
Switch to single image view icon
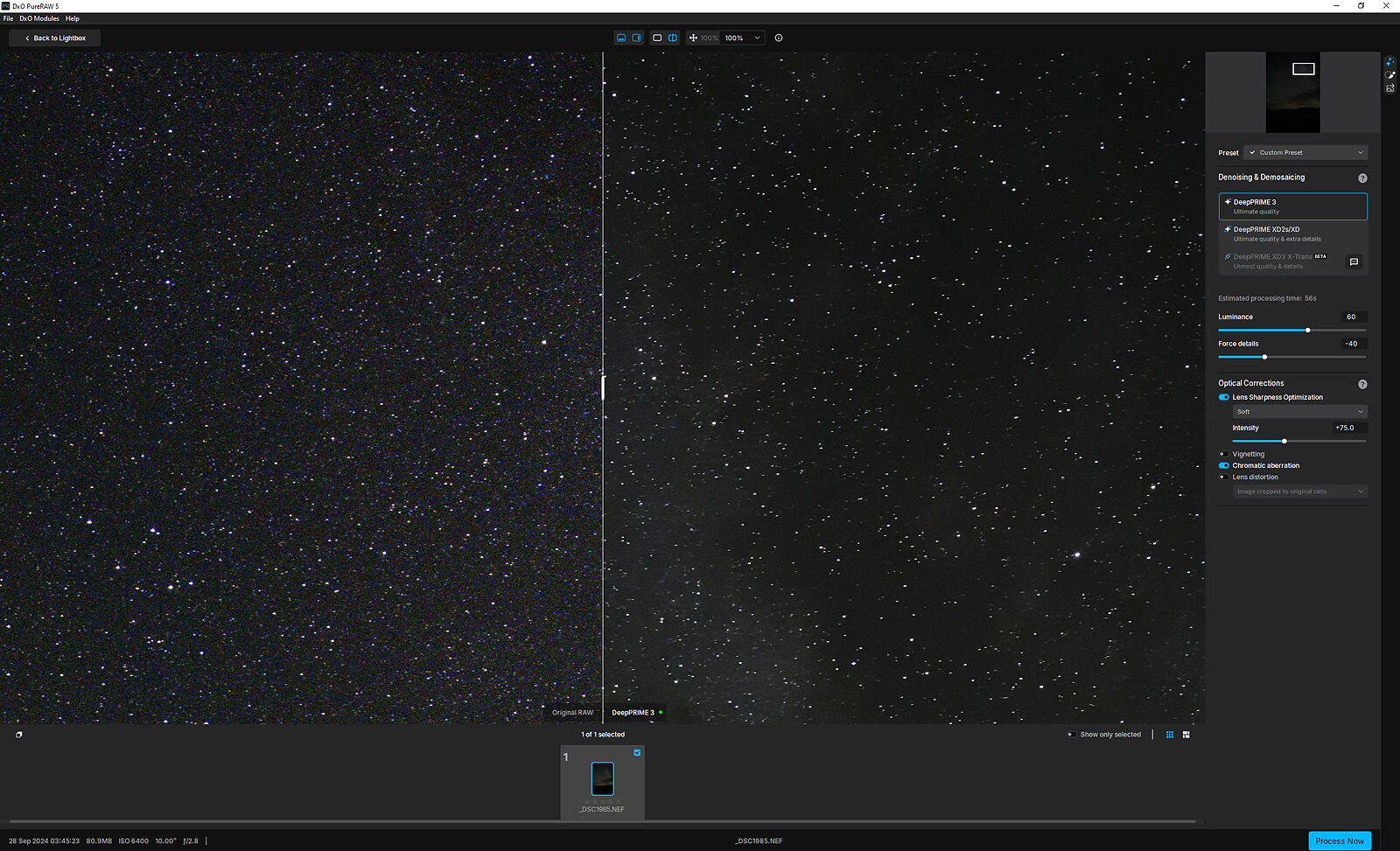coord(657,38)
